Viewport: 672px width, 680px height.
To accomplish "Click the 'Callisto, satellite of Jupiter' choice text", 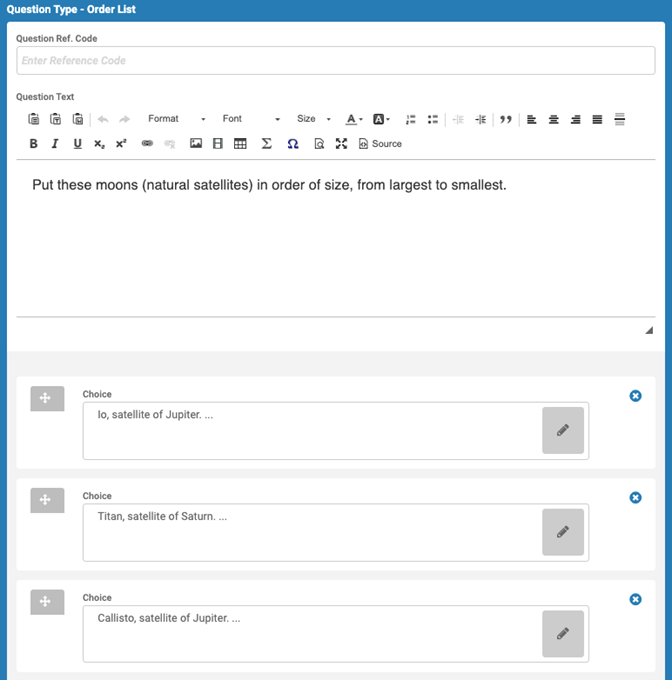I will pos(169,618).
